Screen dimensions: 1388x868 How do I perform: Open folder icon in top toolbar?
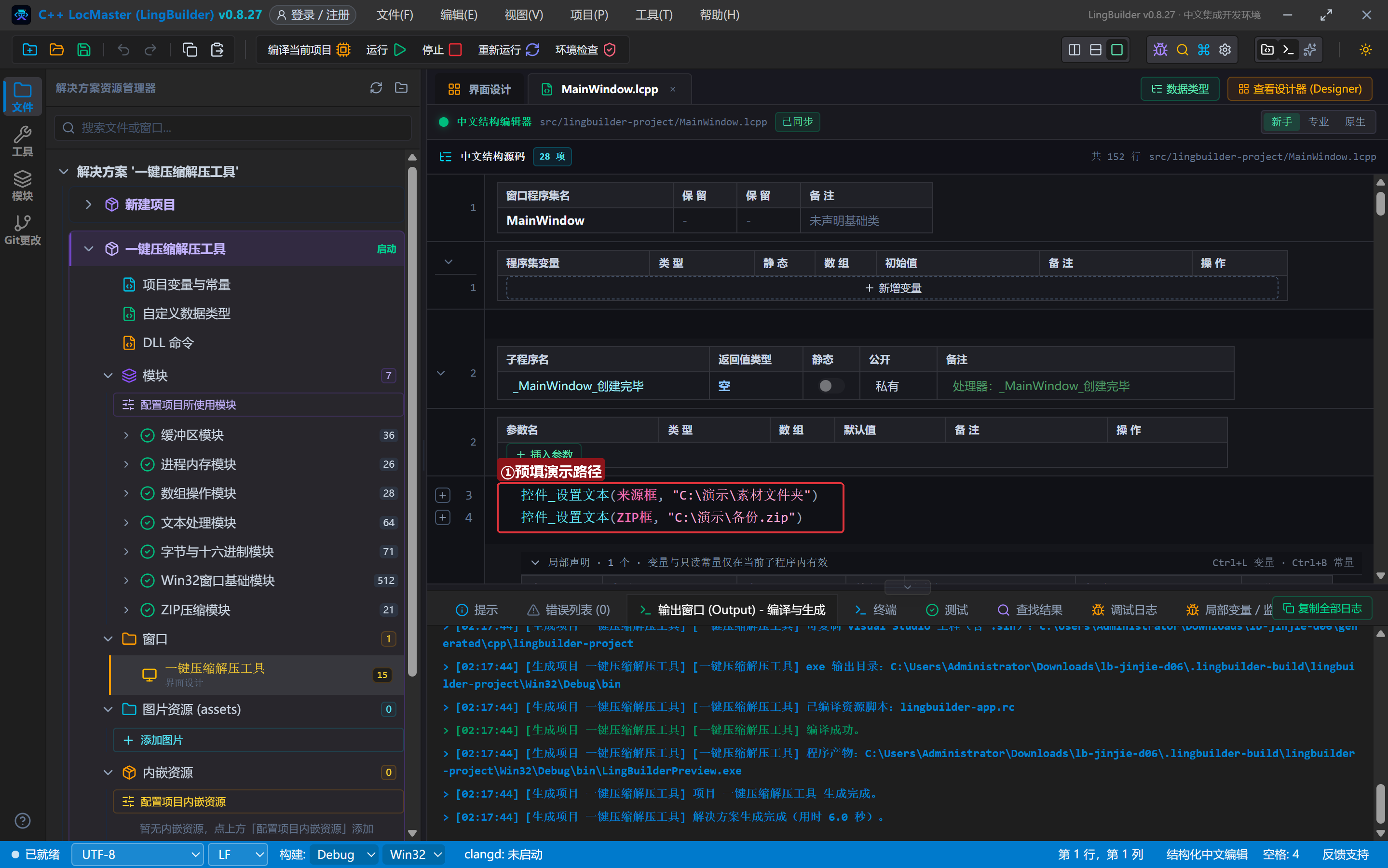coord(57,50)
